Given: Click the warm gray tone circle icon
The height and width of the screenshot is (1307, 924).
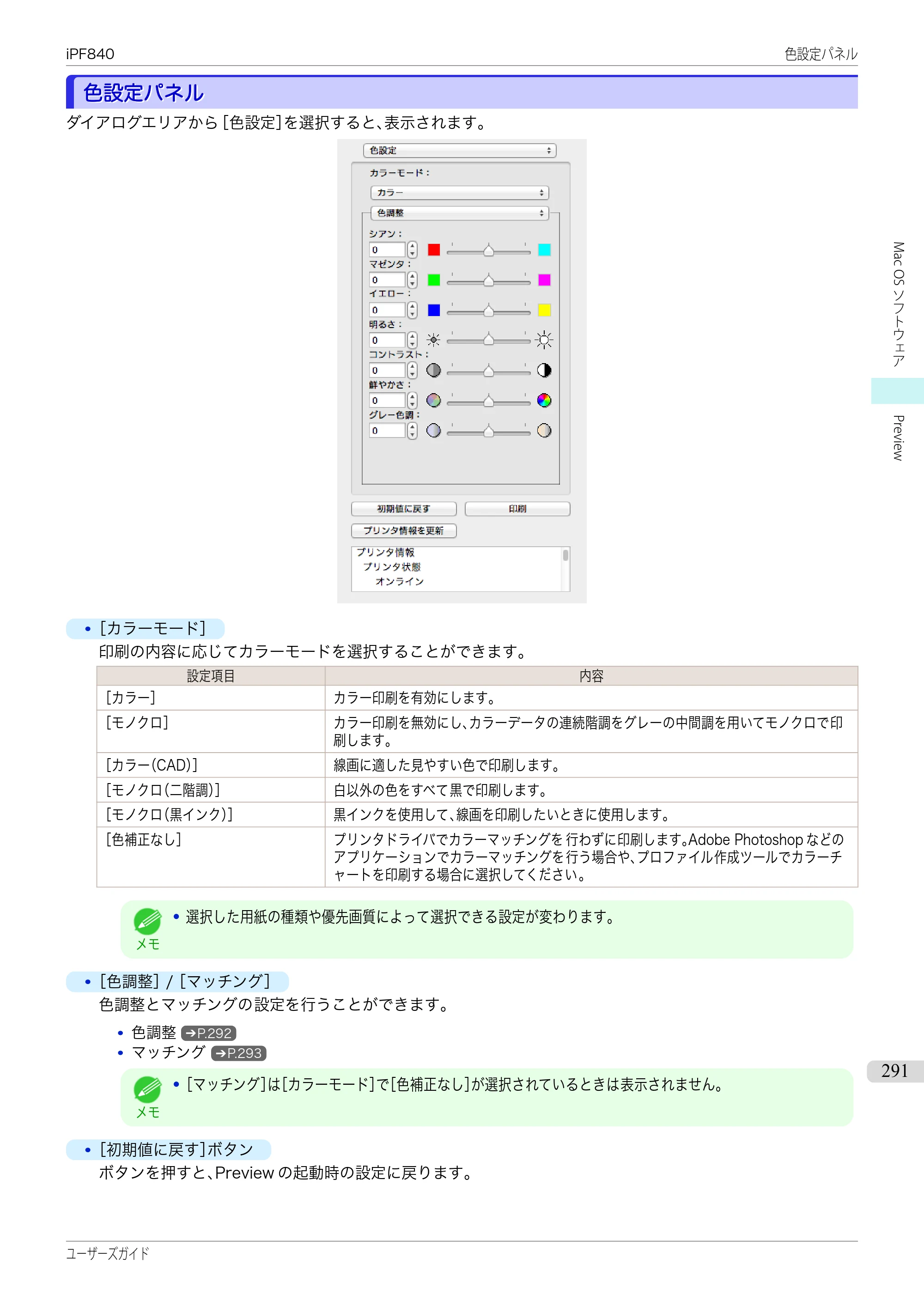Looking at the screenshot, I should tap(544, 431).
